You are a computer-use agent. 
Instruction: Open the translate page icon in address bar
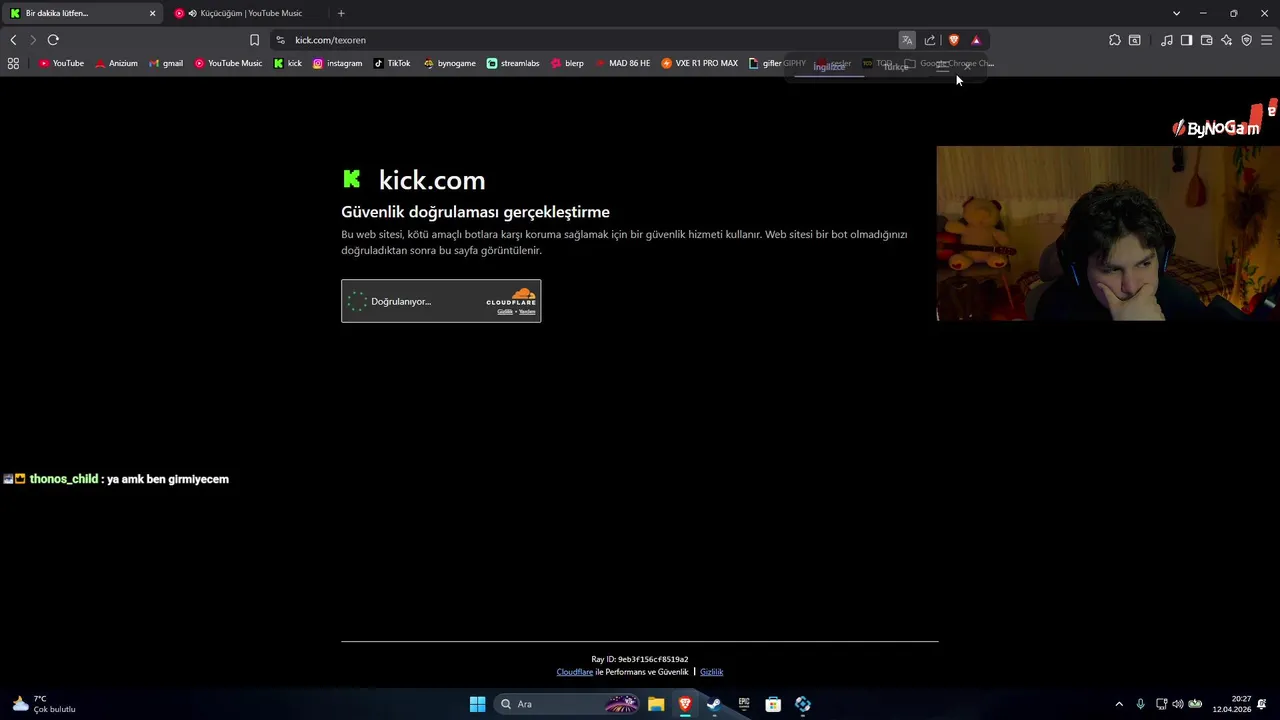point(907,40)
